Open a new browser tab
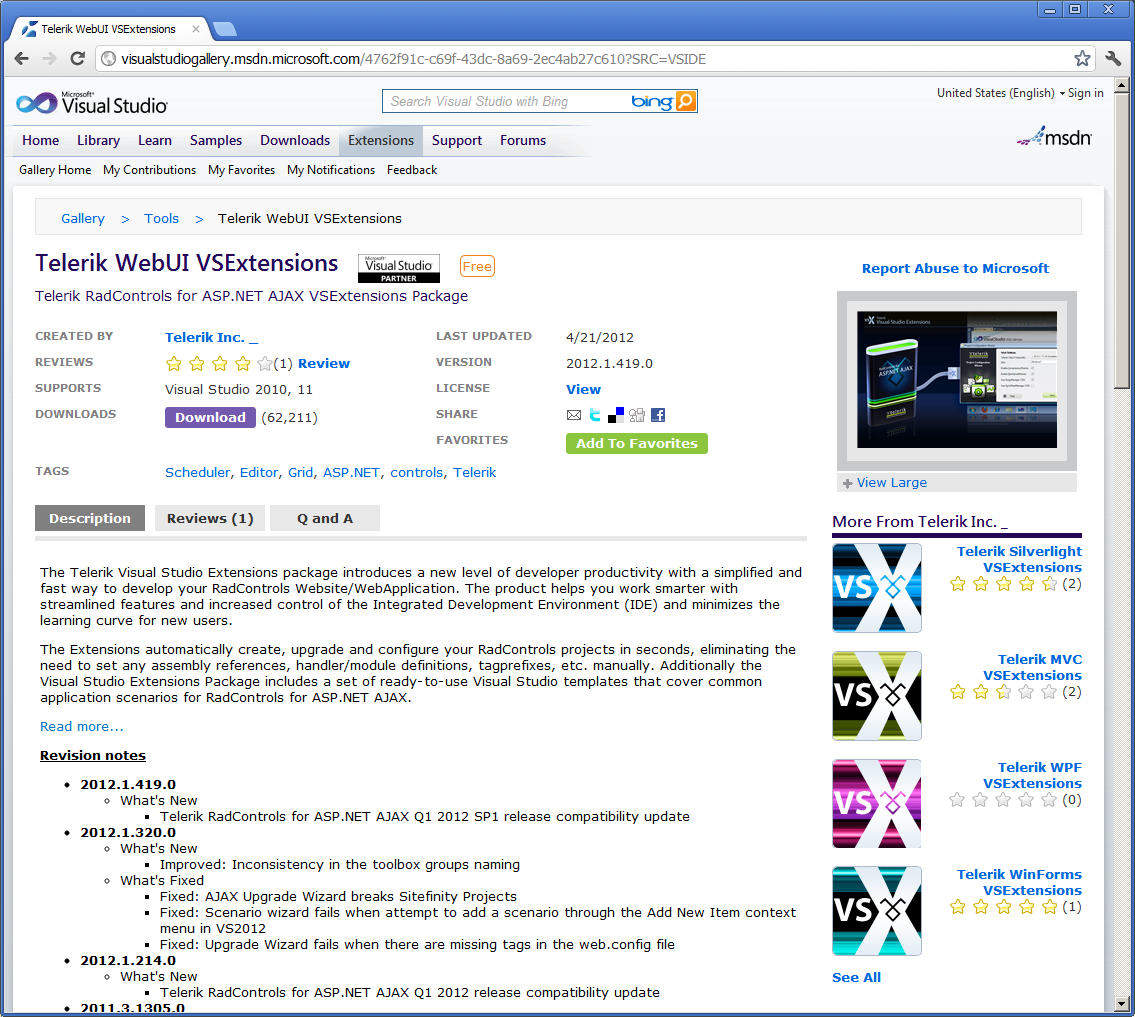Screen dimensions: 1135x1017 point(224,29)
